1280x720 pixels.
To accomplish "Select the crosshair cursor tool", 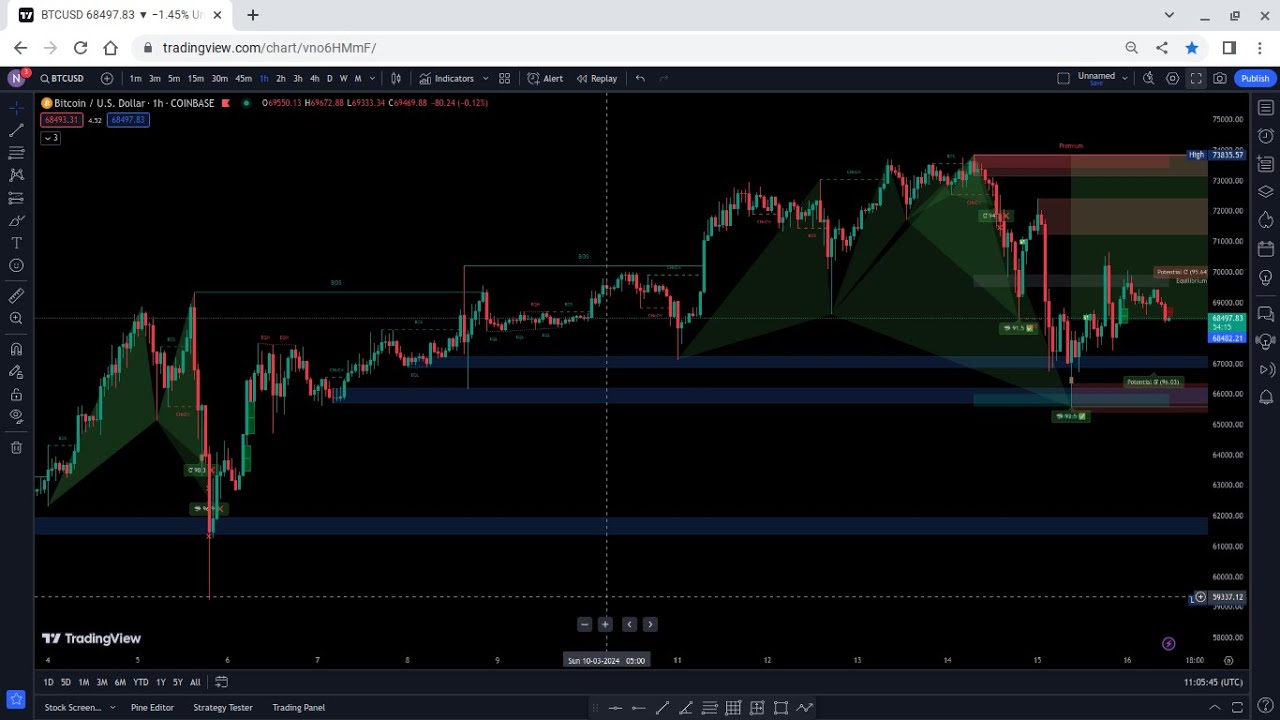I will coord(16,107).
